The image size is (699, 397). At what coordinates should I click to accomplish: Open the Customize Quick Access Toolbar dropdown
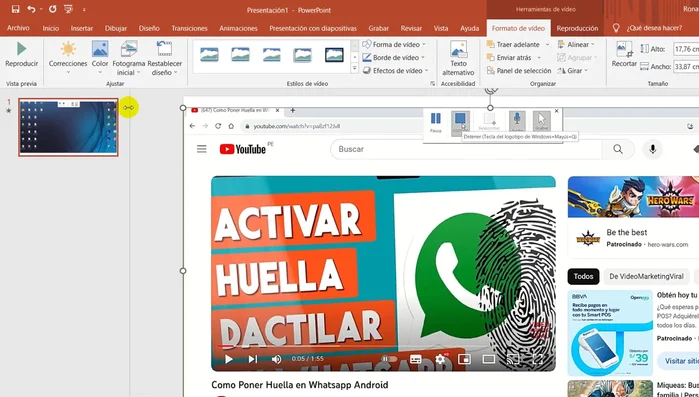pyautogui.click(x=84, y=9)
